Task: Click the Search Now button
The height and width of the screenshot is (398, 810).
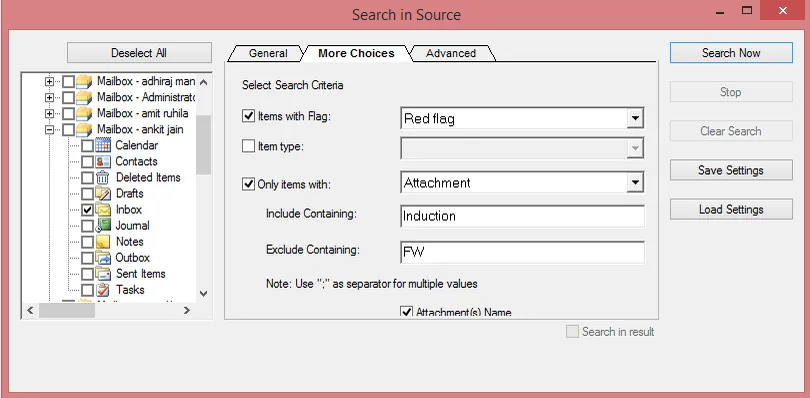Action: tap(731, 53)
